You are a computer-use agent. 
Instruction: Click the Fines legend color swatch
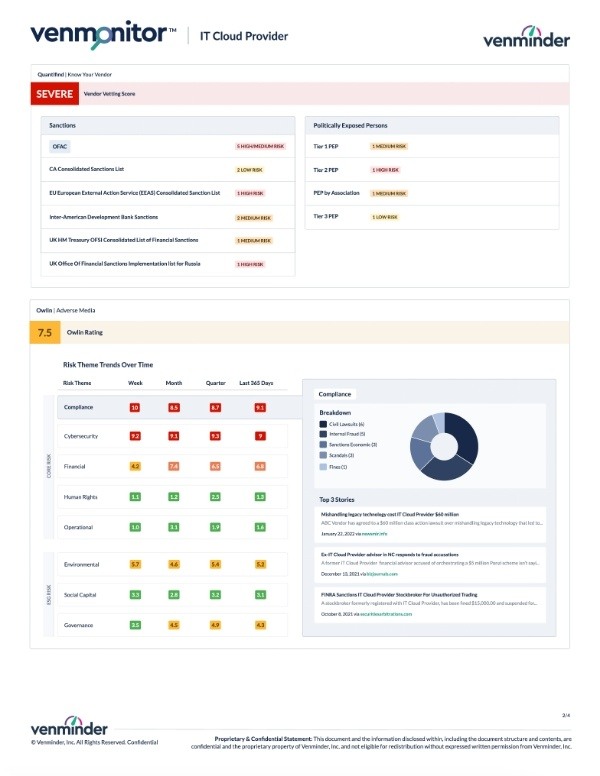323,466
